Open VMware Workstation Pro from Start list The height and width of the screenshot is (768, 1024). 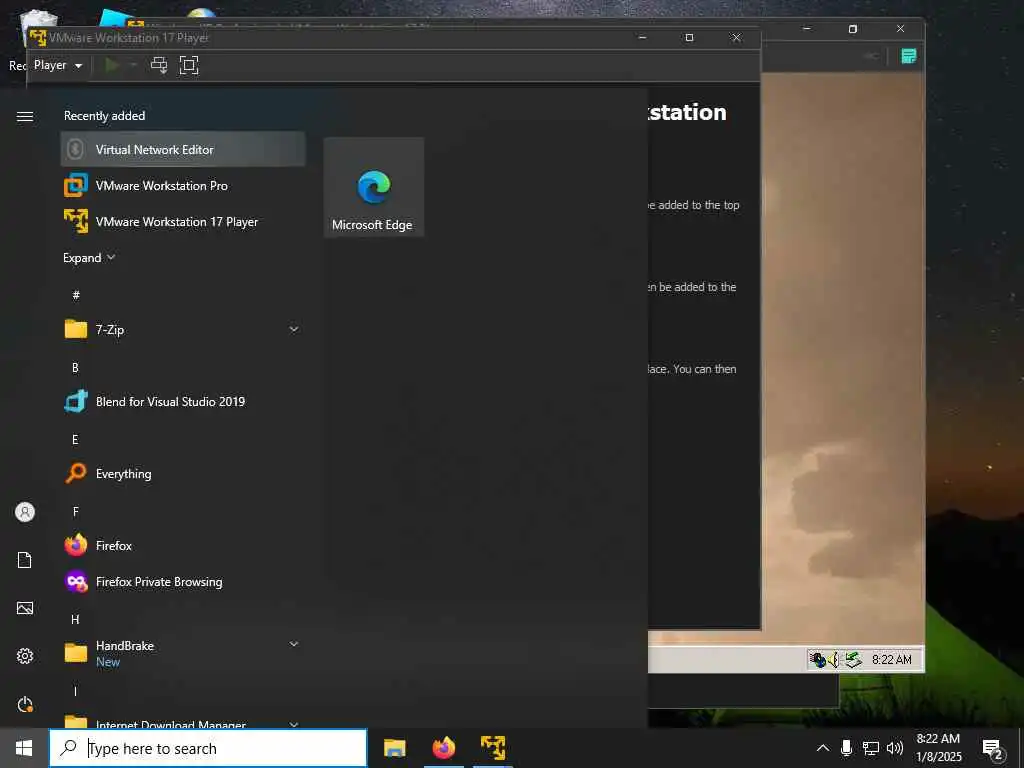coord(183,185)
